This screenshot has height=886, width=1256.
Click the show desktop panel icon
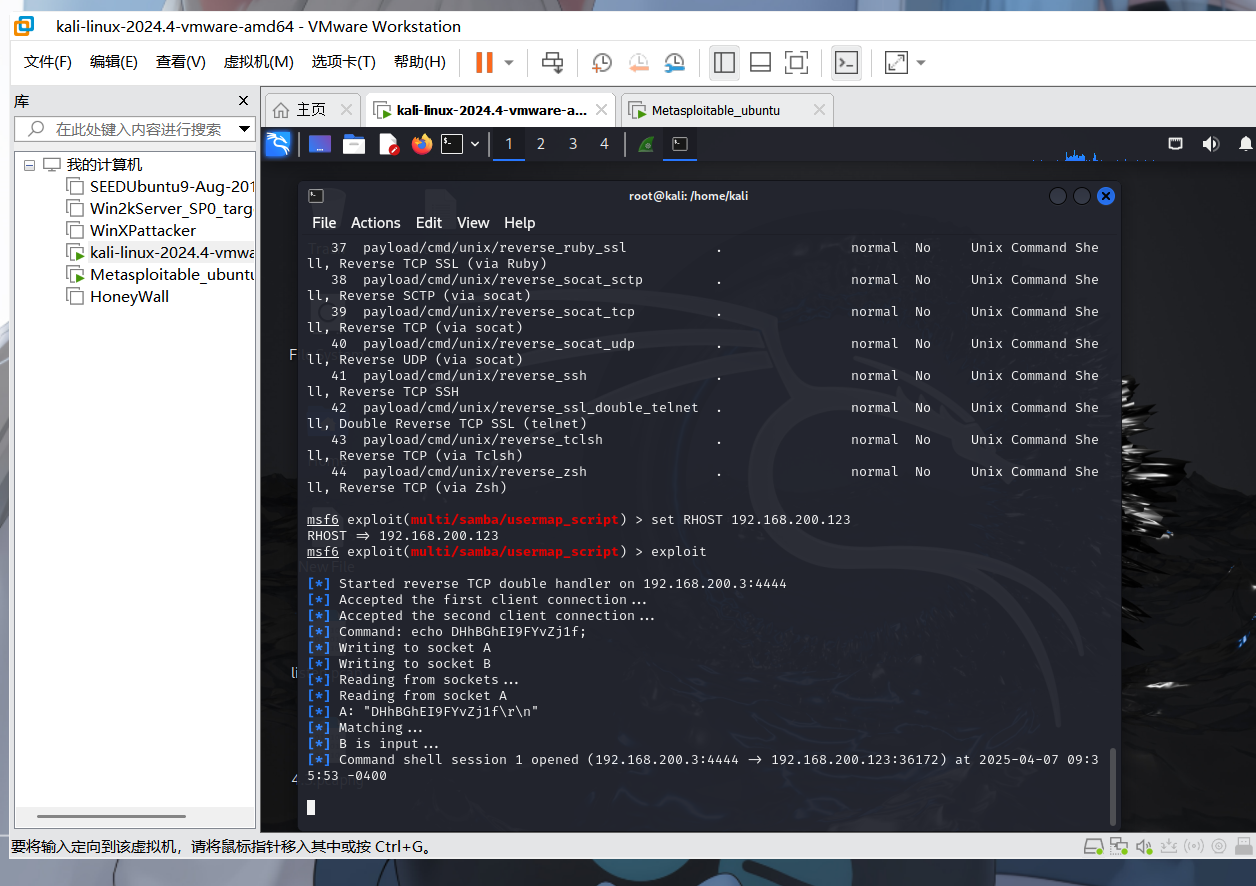point(320,144)
